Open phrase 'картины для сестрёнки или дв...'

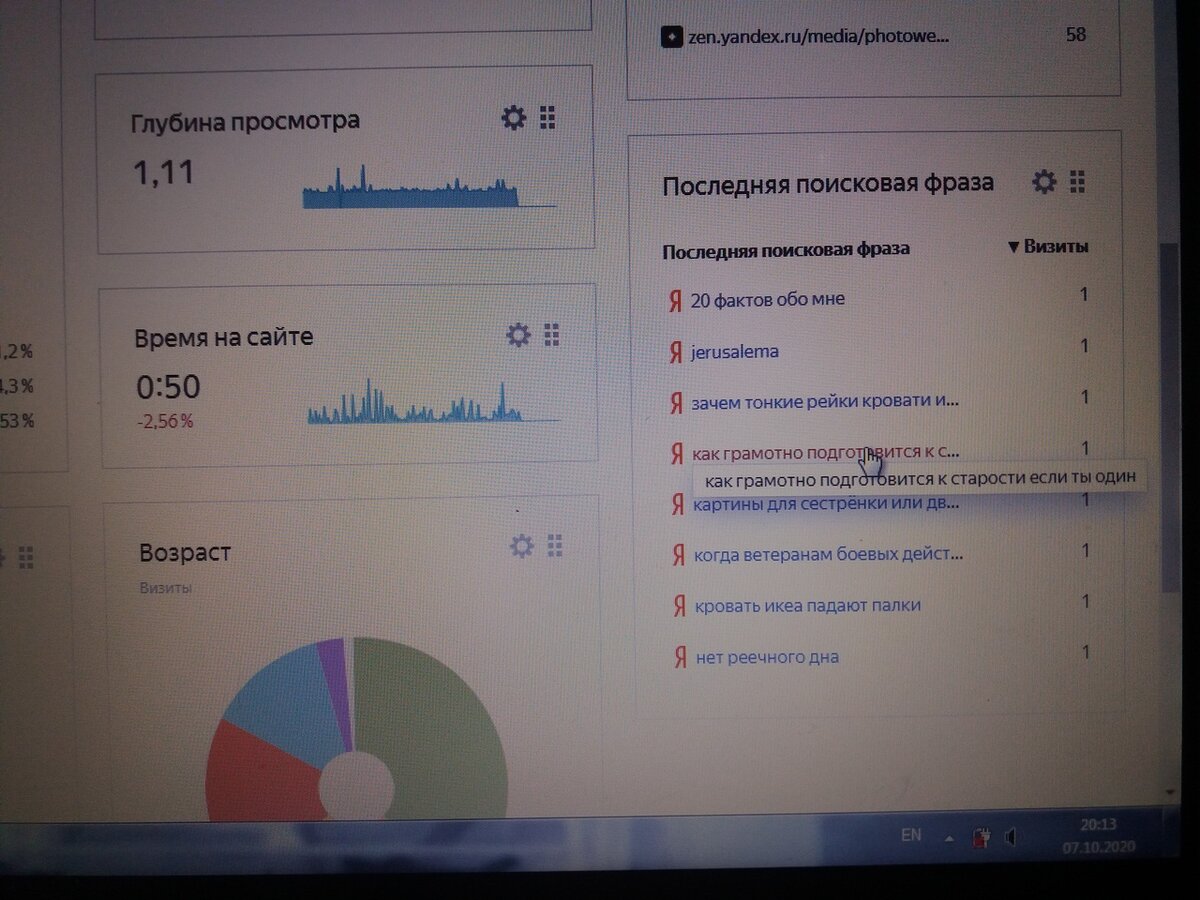point(827,502)
